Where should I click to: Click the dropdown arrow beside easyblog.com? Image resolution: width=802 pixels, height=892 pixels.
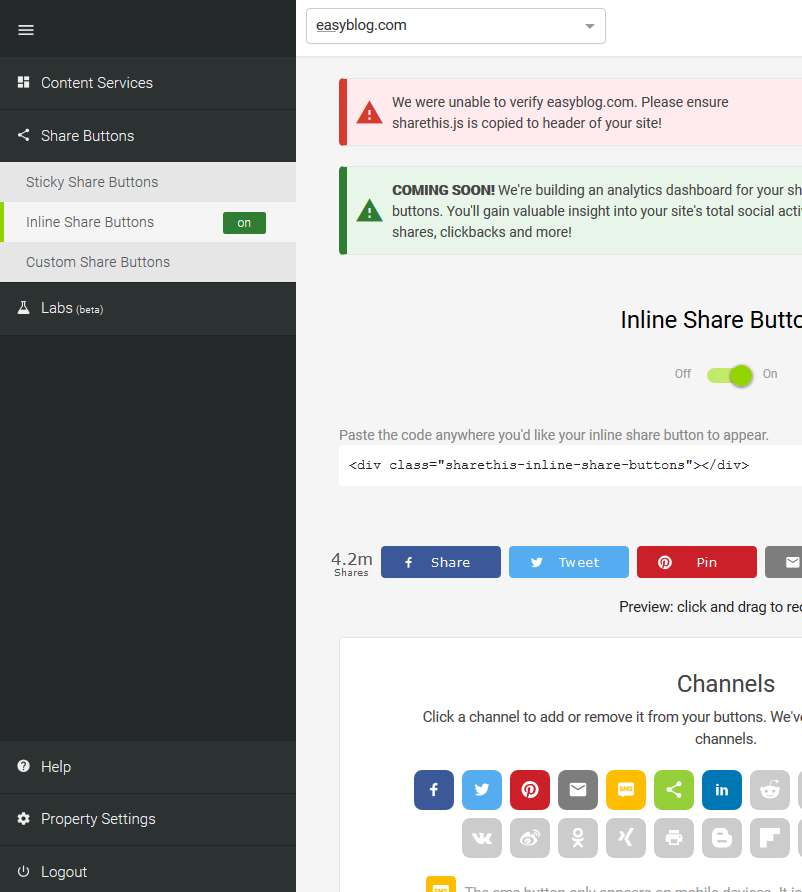[590, 26]
